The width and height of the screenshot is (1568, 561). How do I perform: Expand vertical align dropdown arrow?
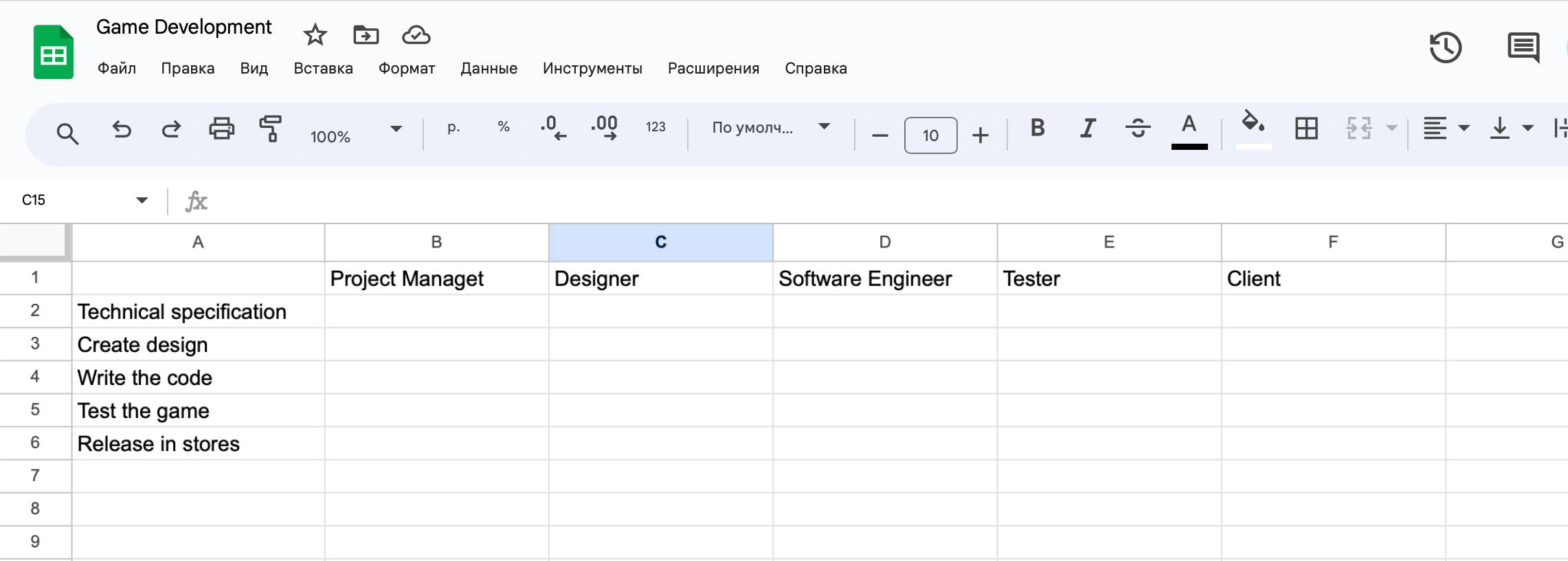[1527, 128]
